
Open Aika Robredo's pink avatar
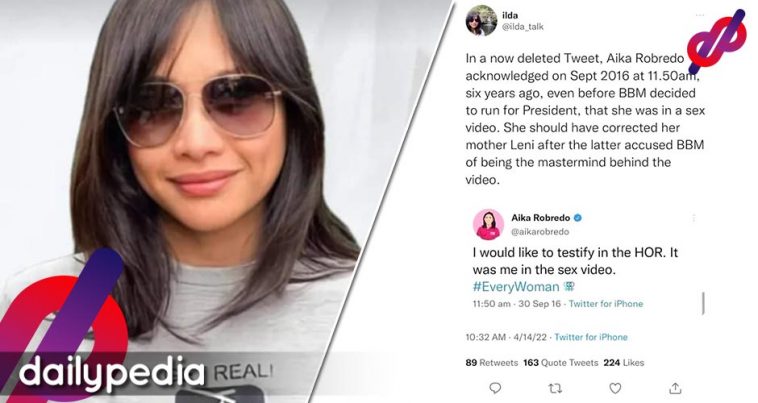(x=488, y=224)
